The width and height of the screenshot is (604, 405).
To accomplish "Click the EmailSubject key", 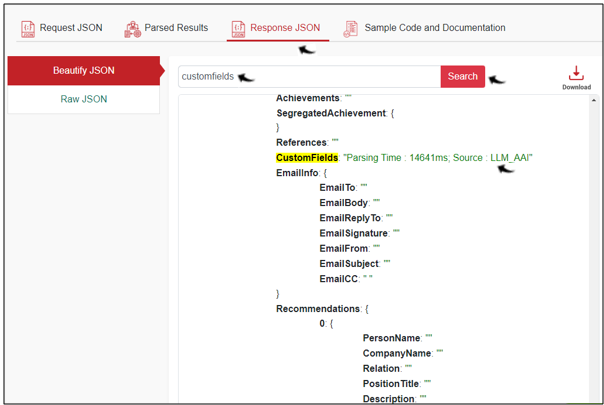I will point(349,263).
